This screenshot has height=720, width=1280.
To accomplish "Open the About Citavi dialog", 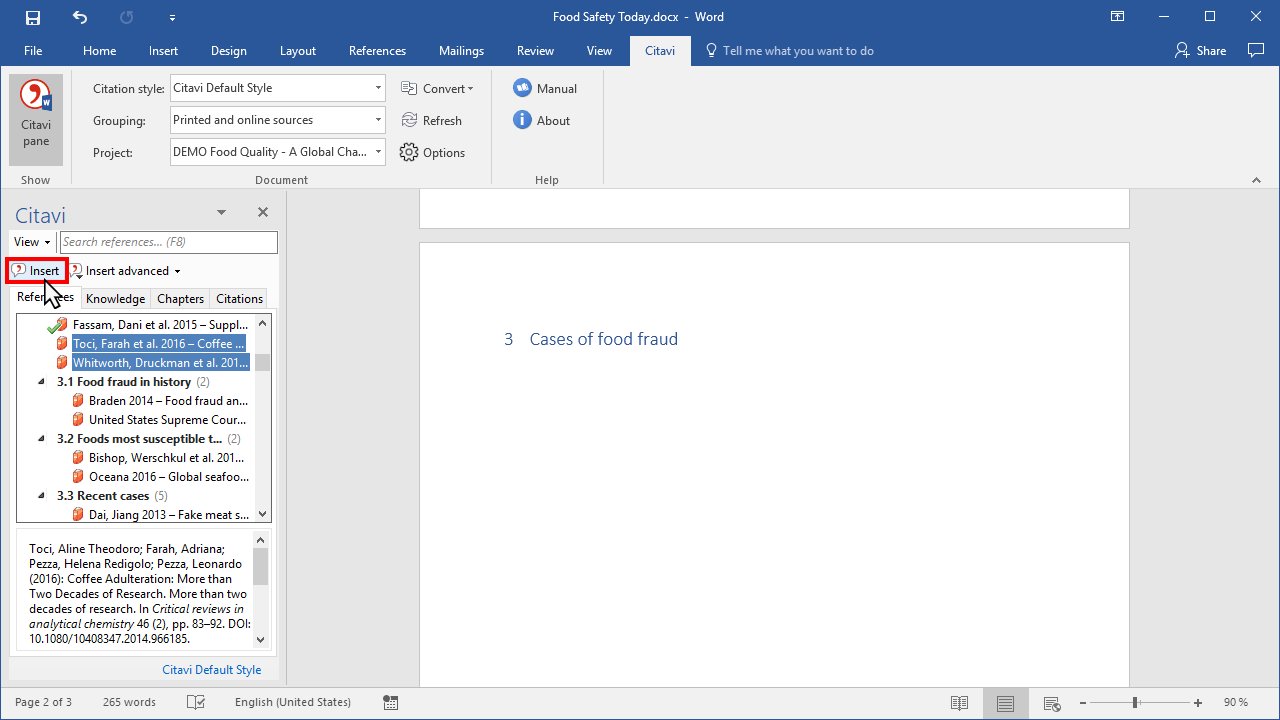I will click(542, 120).
